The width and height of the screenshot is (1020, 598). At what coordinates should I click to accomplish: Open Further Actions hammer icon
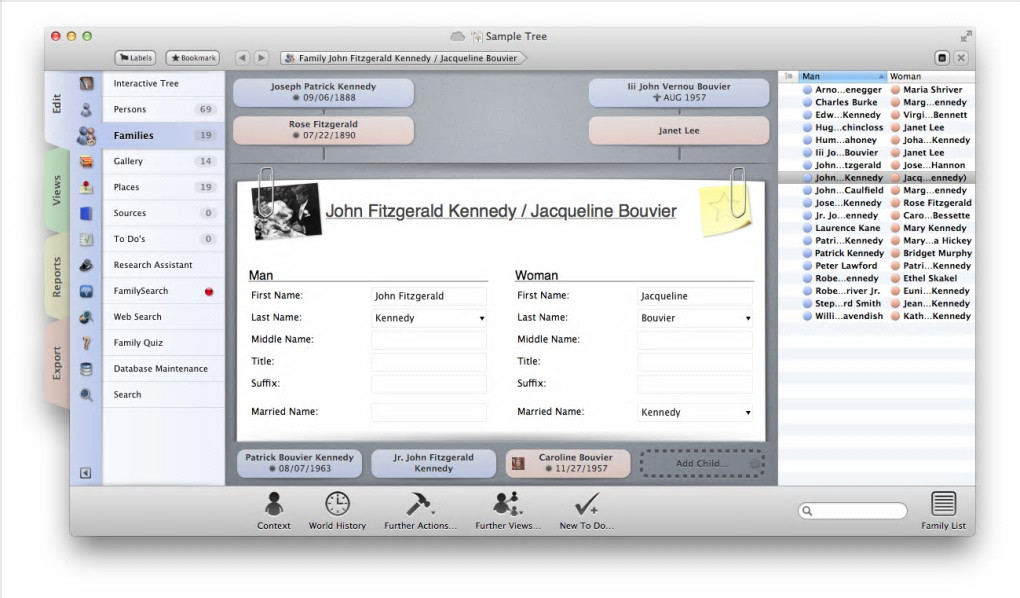[x=420, y=504]
